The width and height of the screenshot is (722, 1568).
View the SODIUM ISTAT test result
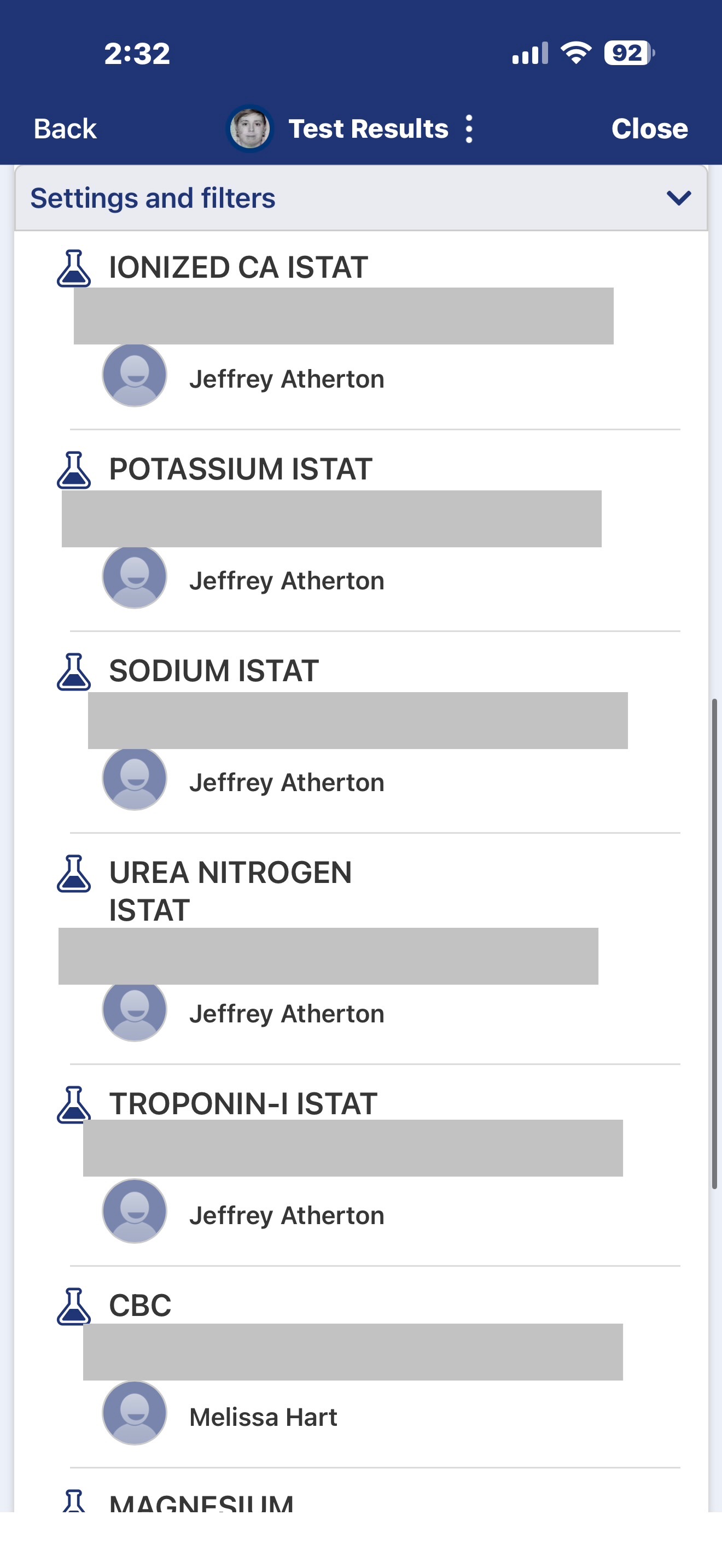point(214,671)
